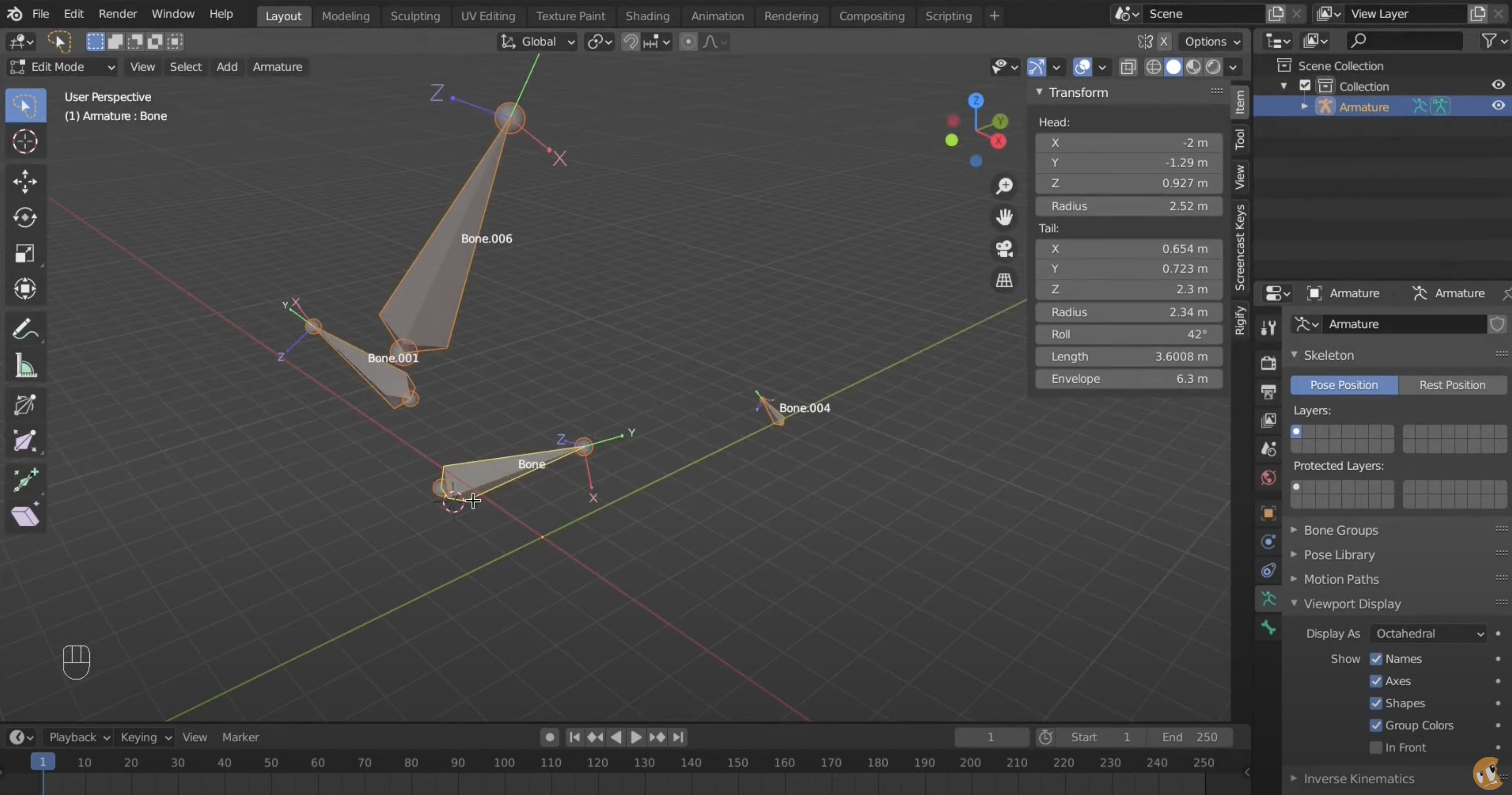Uncheck the In Front checkbox
The image size is (1512, 795).
1375,747
